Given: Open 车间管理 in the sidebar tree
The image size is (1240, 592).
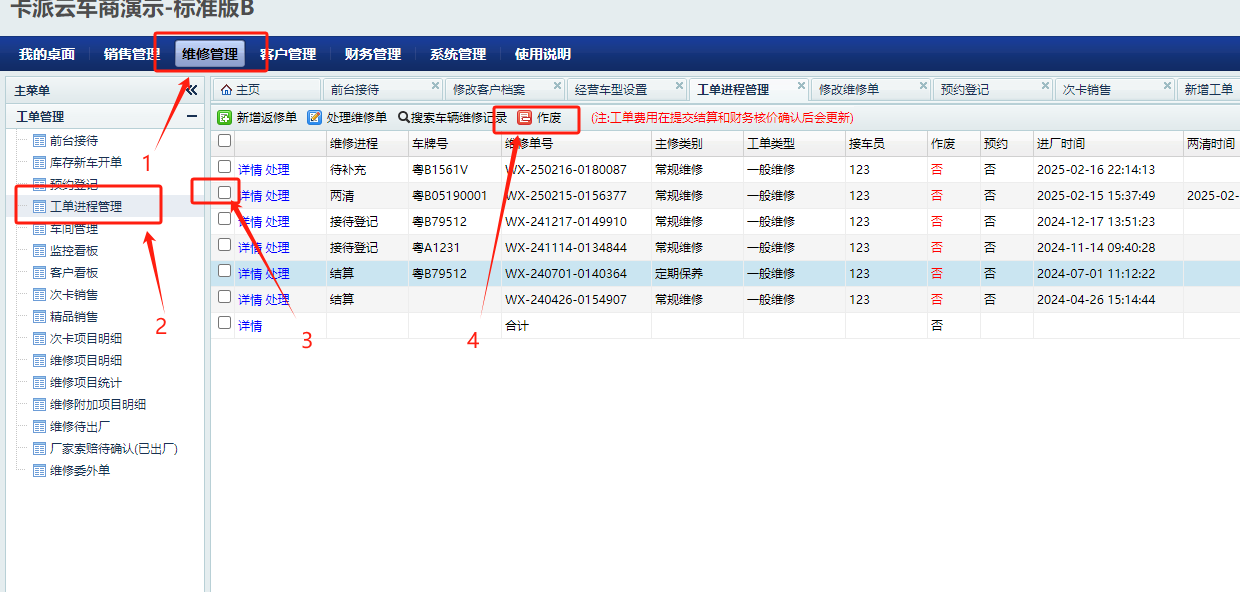Looking at the screenshot, I should (x=73, y=229).
